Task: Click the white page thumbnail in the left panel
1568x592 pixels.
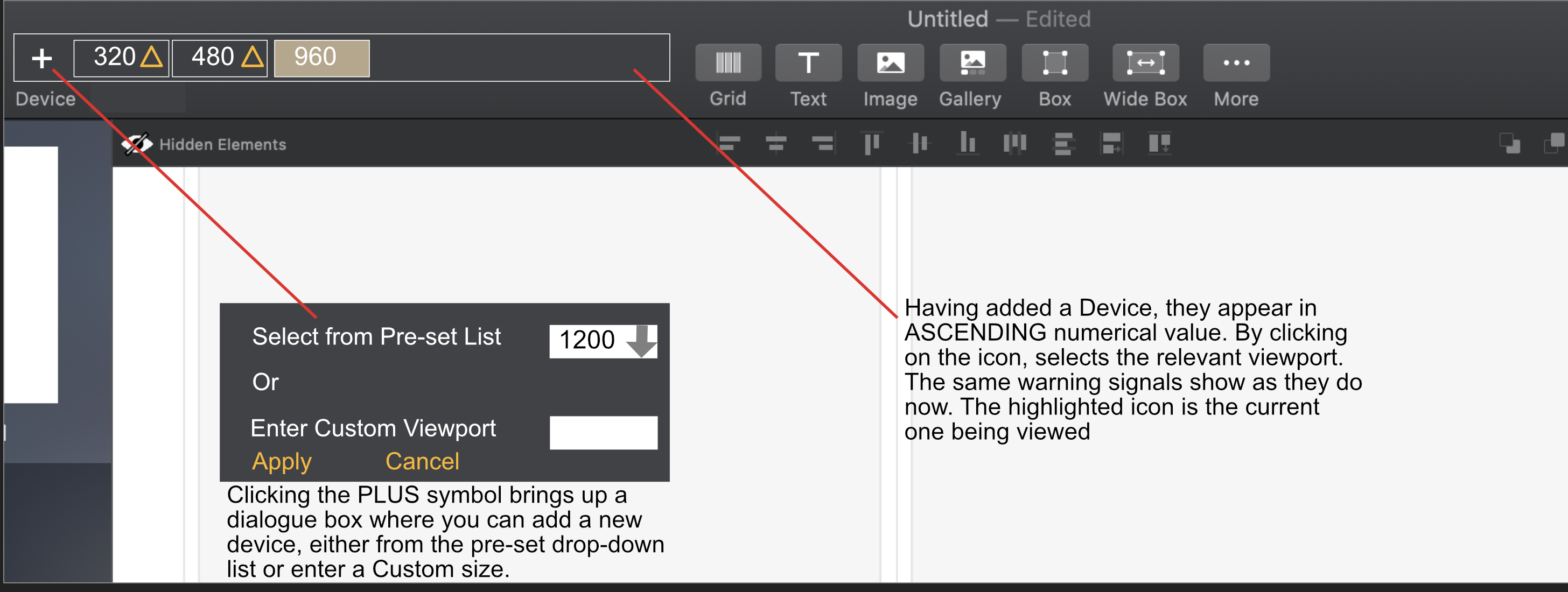Action: 31,274
